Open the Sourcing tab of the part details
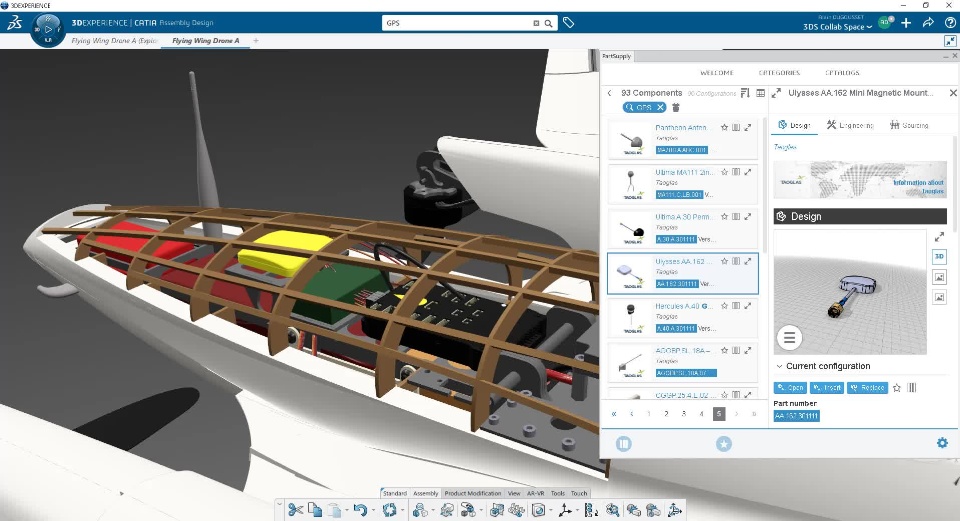This screenshot has width=960, height=521. tap(909, 125)
